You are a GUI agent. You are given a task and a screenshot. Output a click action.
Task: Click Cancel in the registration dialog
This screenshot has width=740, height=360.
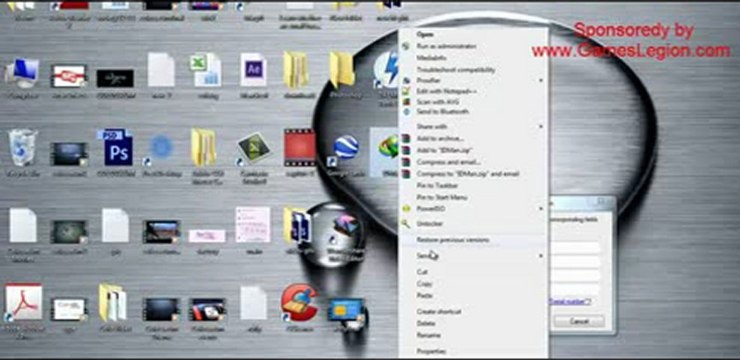579,321
